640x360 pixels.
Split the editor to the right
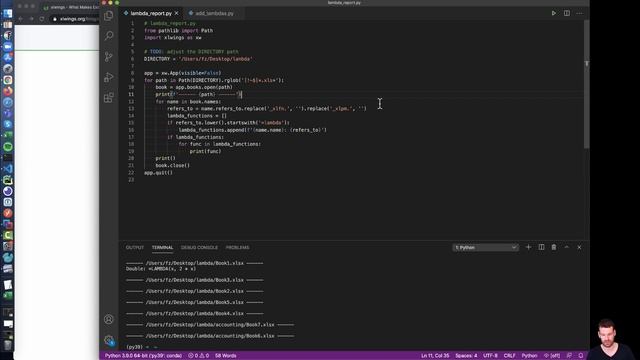[x=567, y=13]
